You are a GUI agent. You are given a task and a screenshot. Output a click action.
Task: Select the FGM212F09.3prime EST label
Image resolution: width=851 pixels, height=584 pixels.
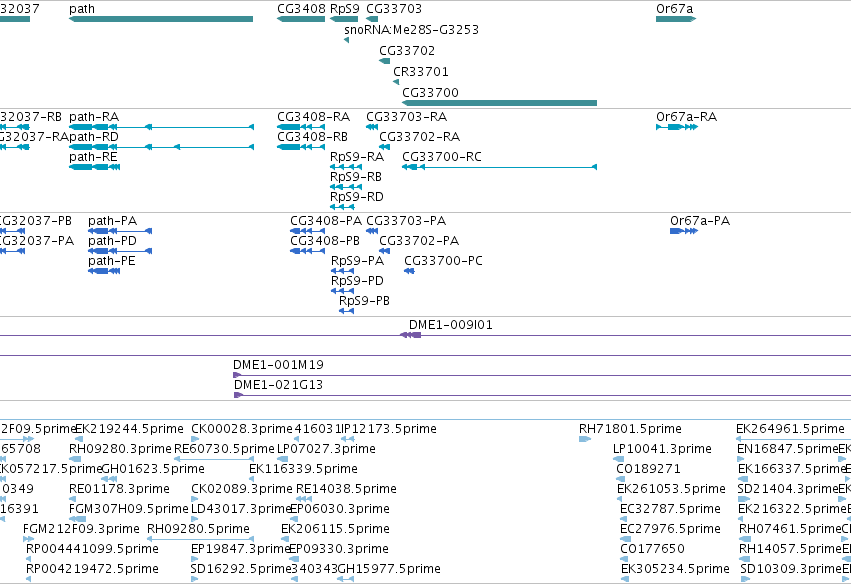[81, 529]
